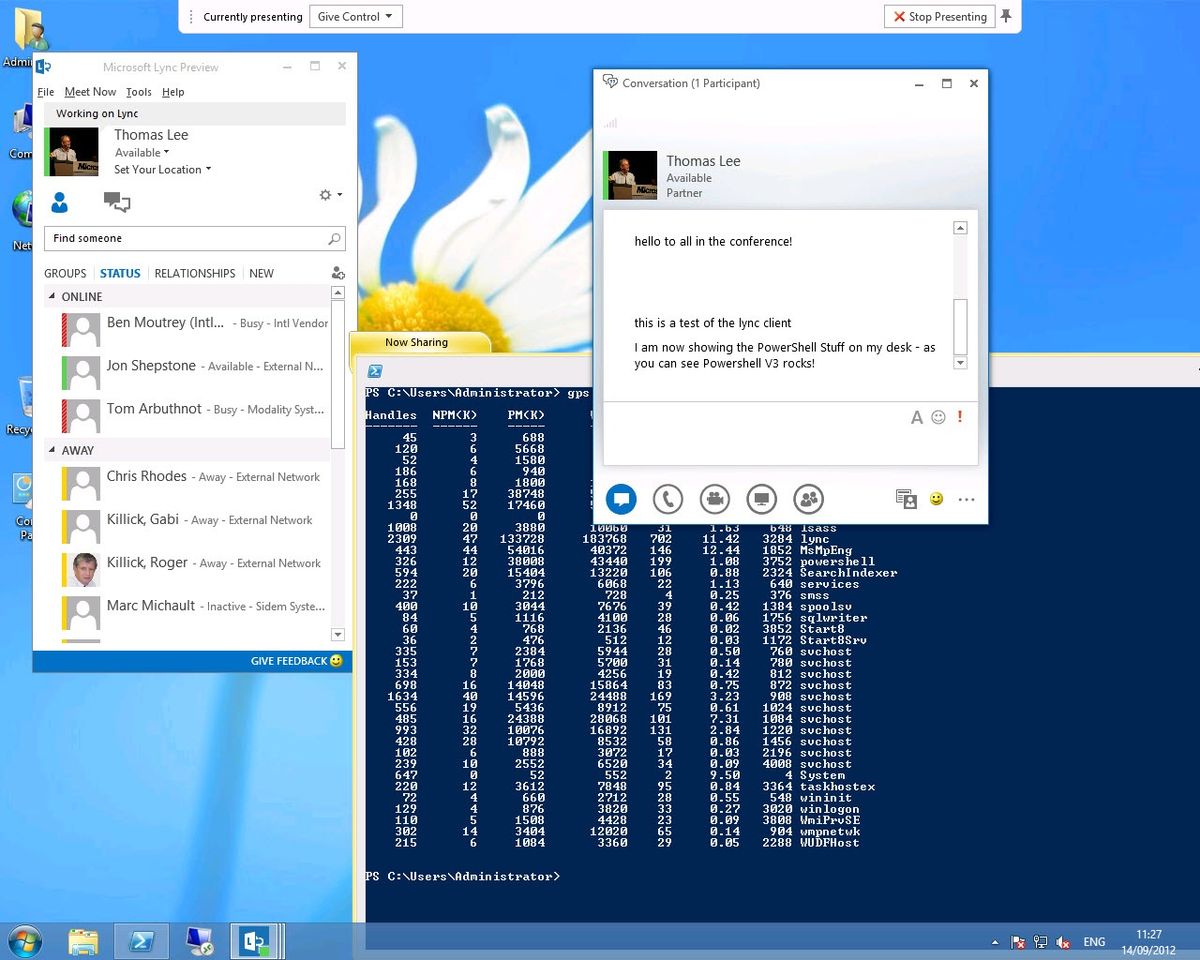Expand the Set Your Location dropdown
The image size is (1200, 960).
point(162,169)
